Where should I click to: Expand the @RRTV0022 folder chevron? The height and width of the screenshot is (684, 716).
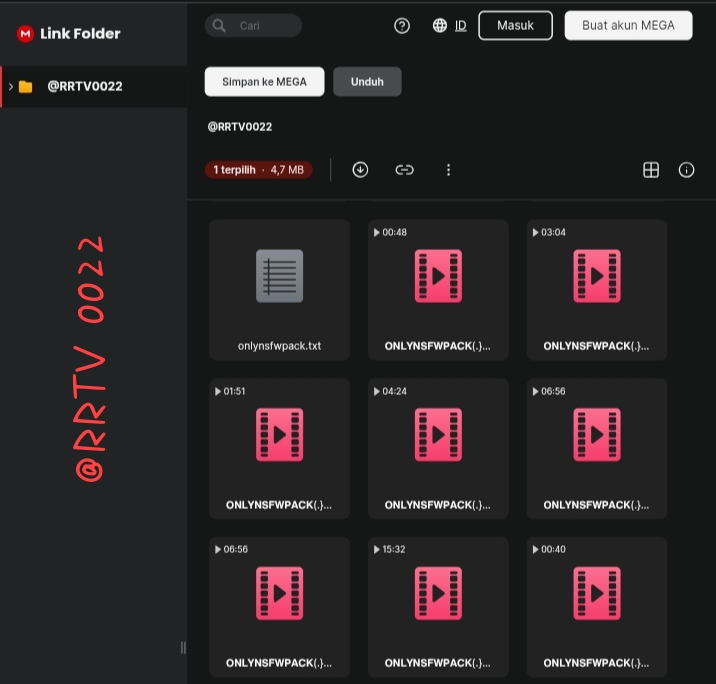click(11, 86)
